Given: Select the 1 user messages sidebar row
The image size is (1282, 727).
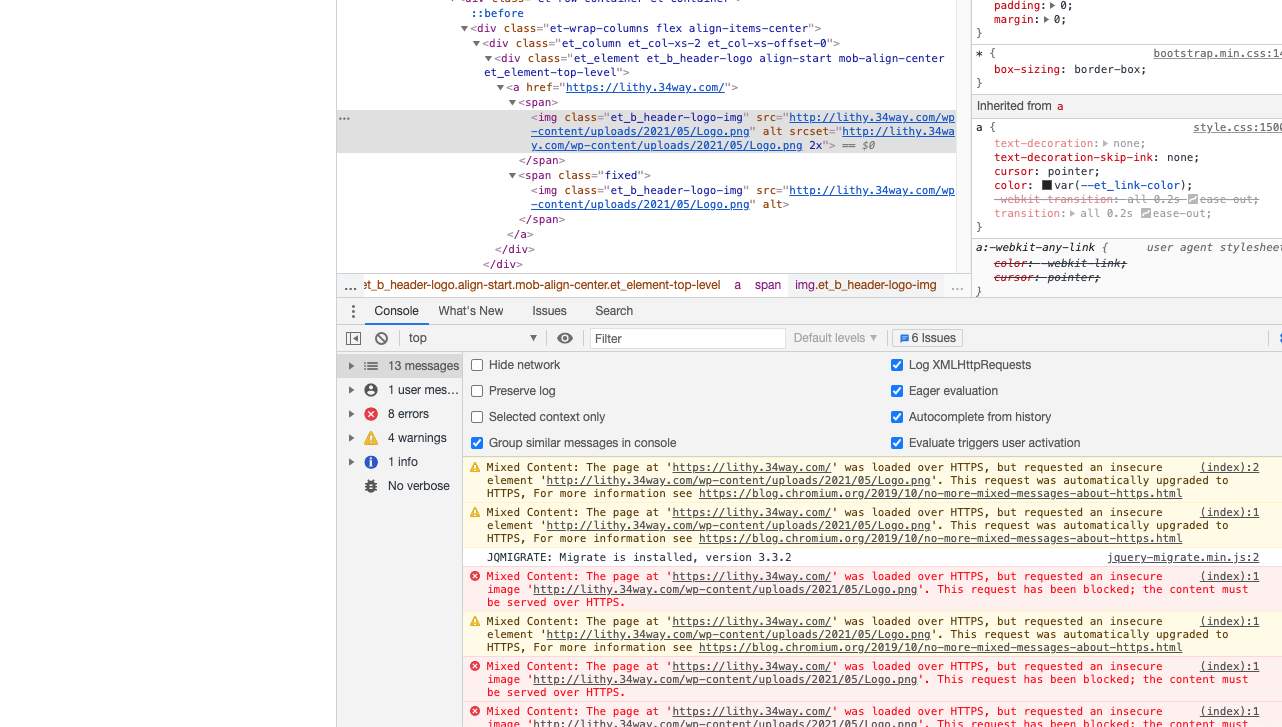Looking at the screenshot, I should click(400, 390).
